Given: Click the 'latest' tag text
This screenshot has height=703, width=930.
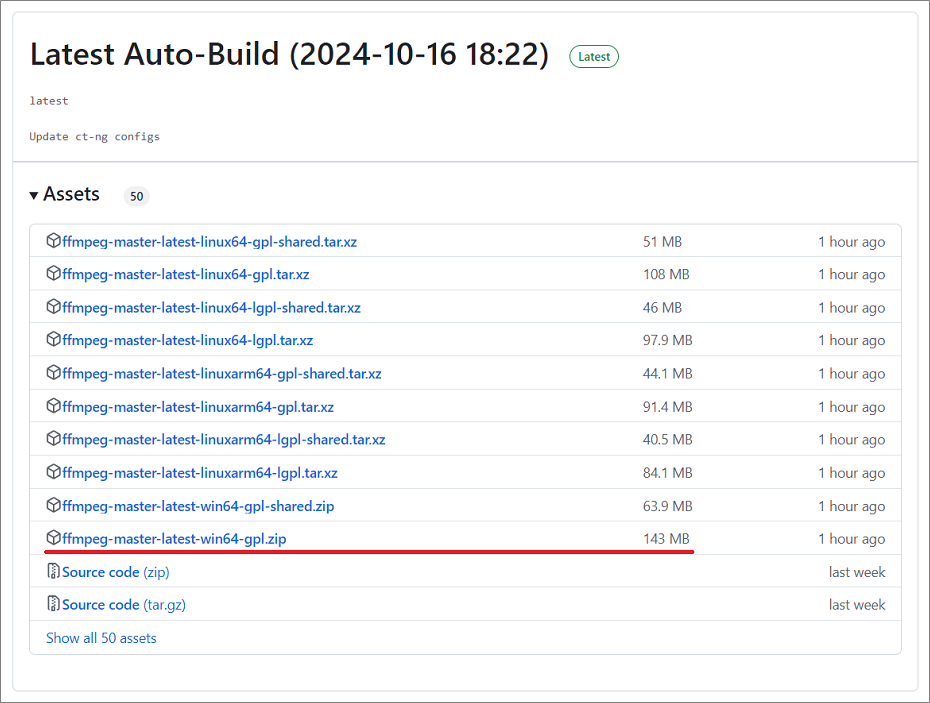Looking at the screenshot, I should pos(49,101).
